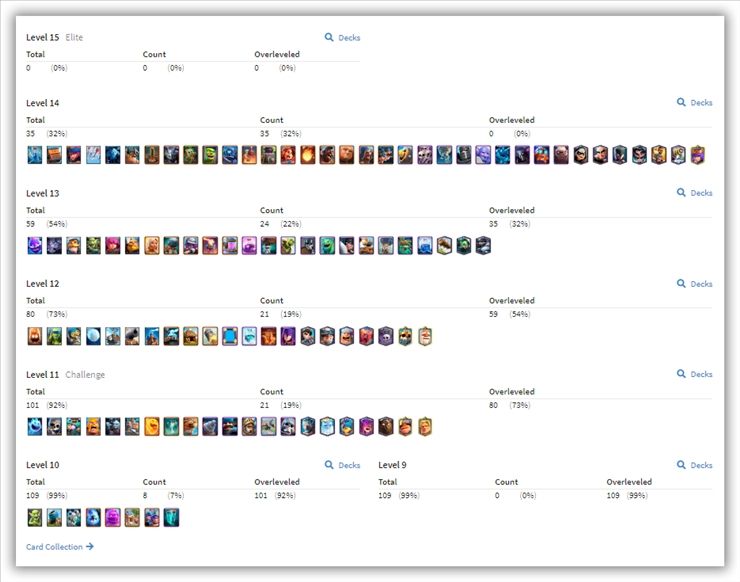
Task: Select the Cannon card in Level 12
Action: click(x=132, y=336)
